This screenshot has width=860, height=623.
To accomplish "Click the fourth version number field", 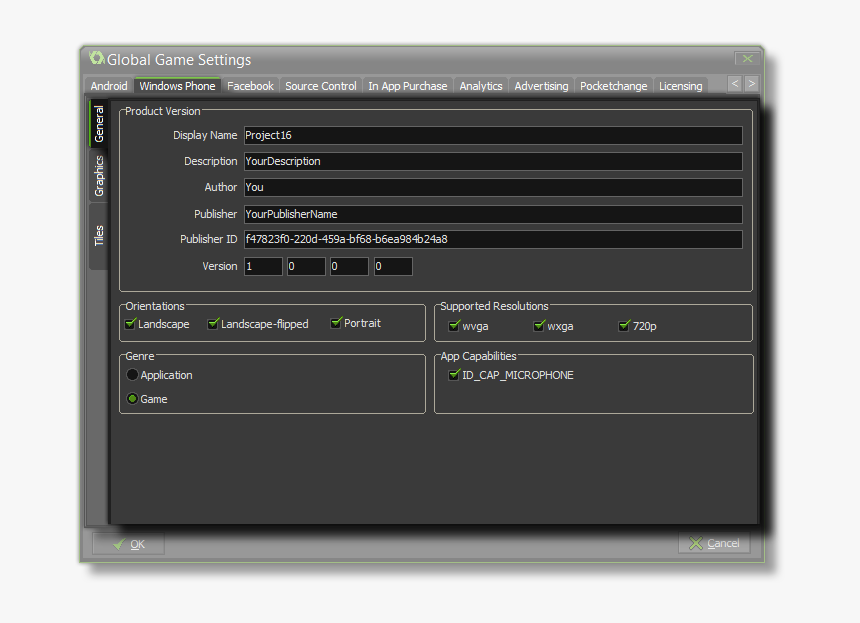I will [x=393, y=267].
